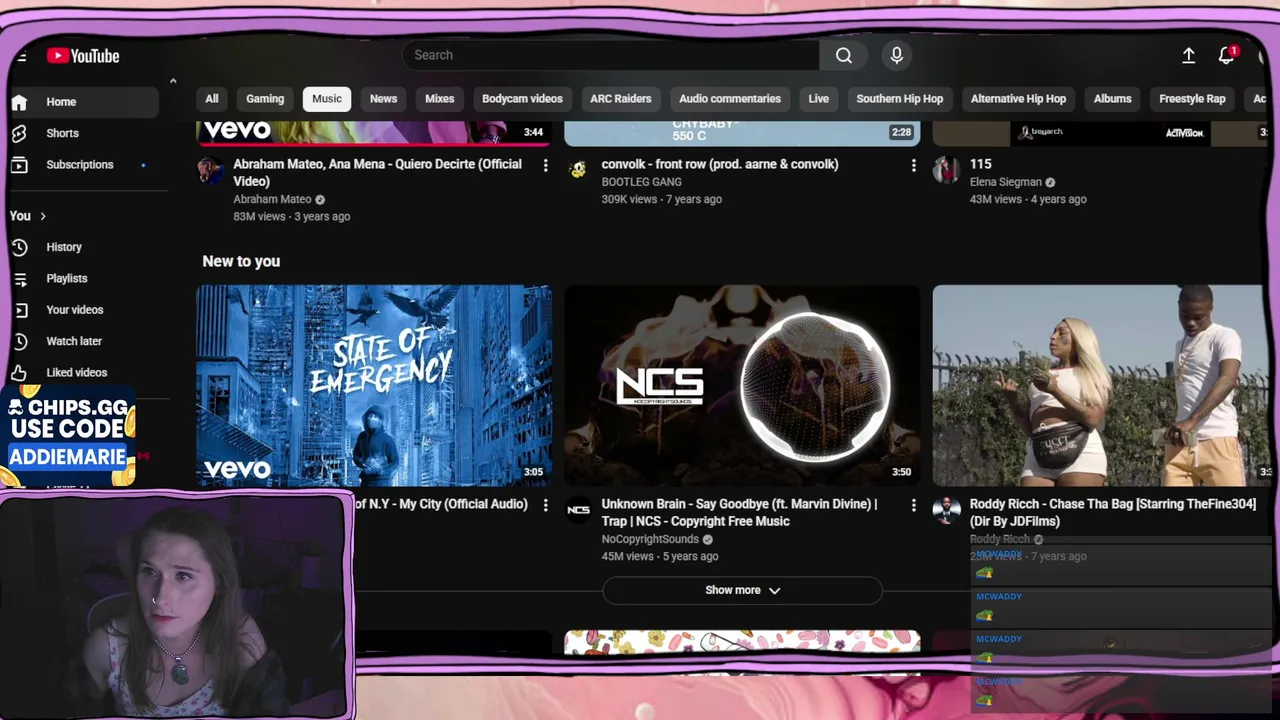Click the hamburger guide menu icon
Screen dimensions: 1280x720
(21, 56)
